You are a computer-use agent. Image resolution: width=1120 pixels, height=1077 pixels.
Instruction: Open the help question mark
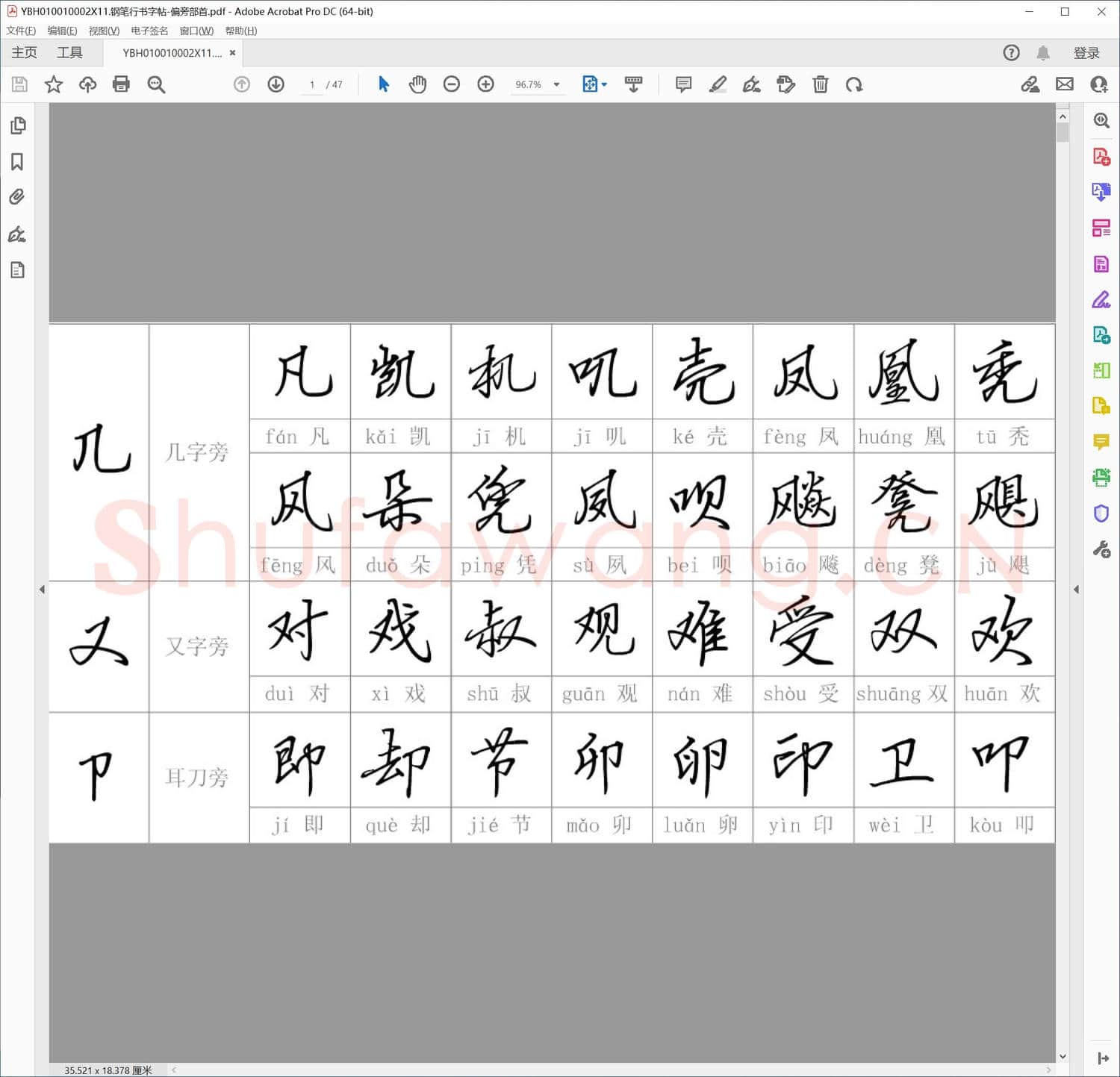1011,53
